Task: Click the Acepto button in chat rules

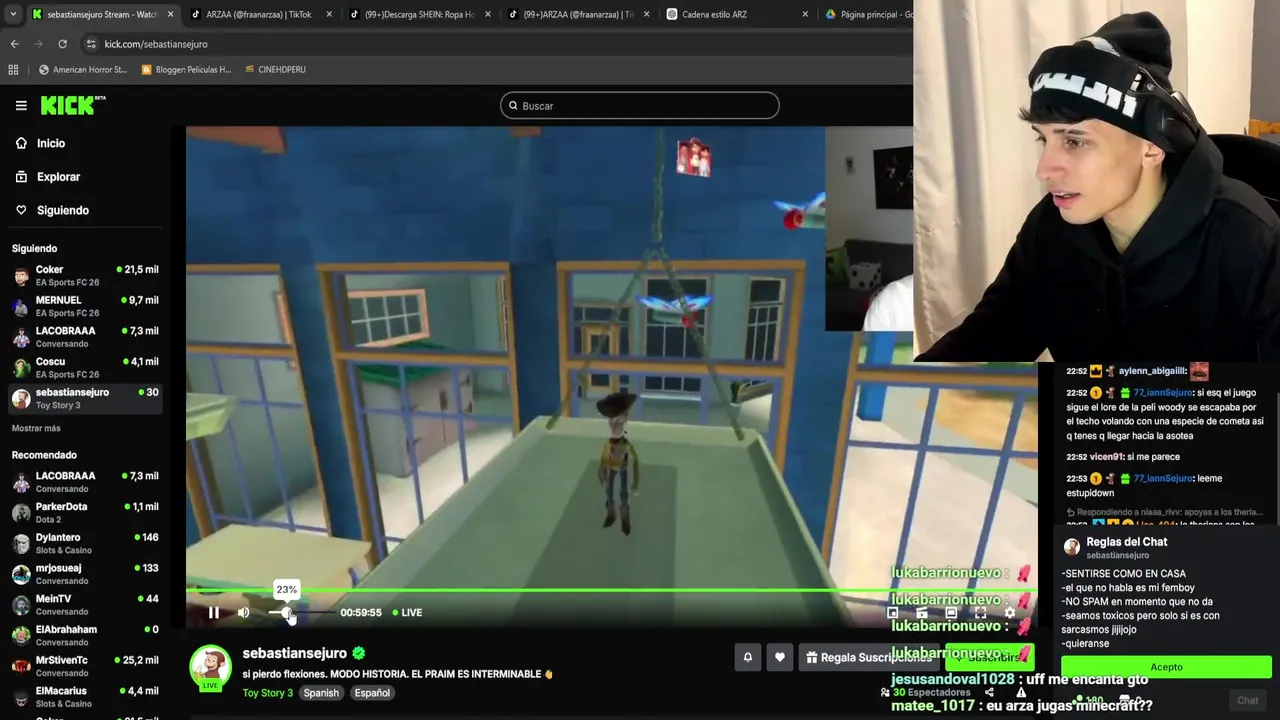Action: [x=1166, y=667]
